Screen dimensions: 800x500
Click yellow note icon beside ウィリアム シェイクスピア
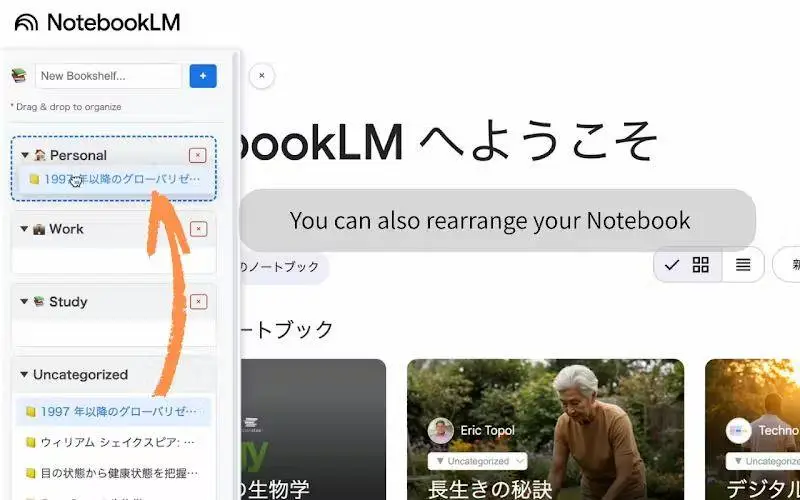click(x=31, y=442)
